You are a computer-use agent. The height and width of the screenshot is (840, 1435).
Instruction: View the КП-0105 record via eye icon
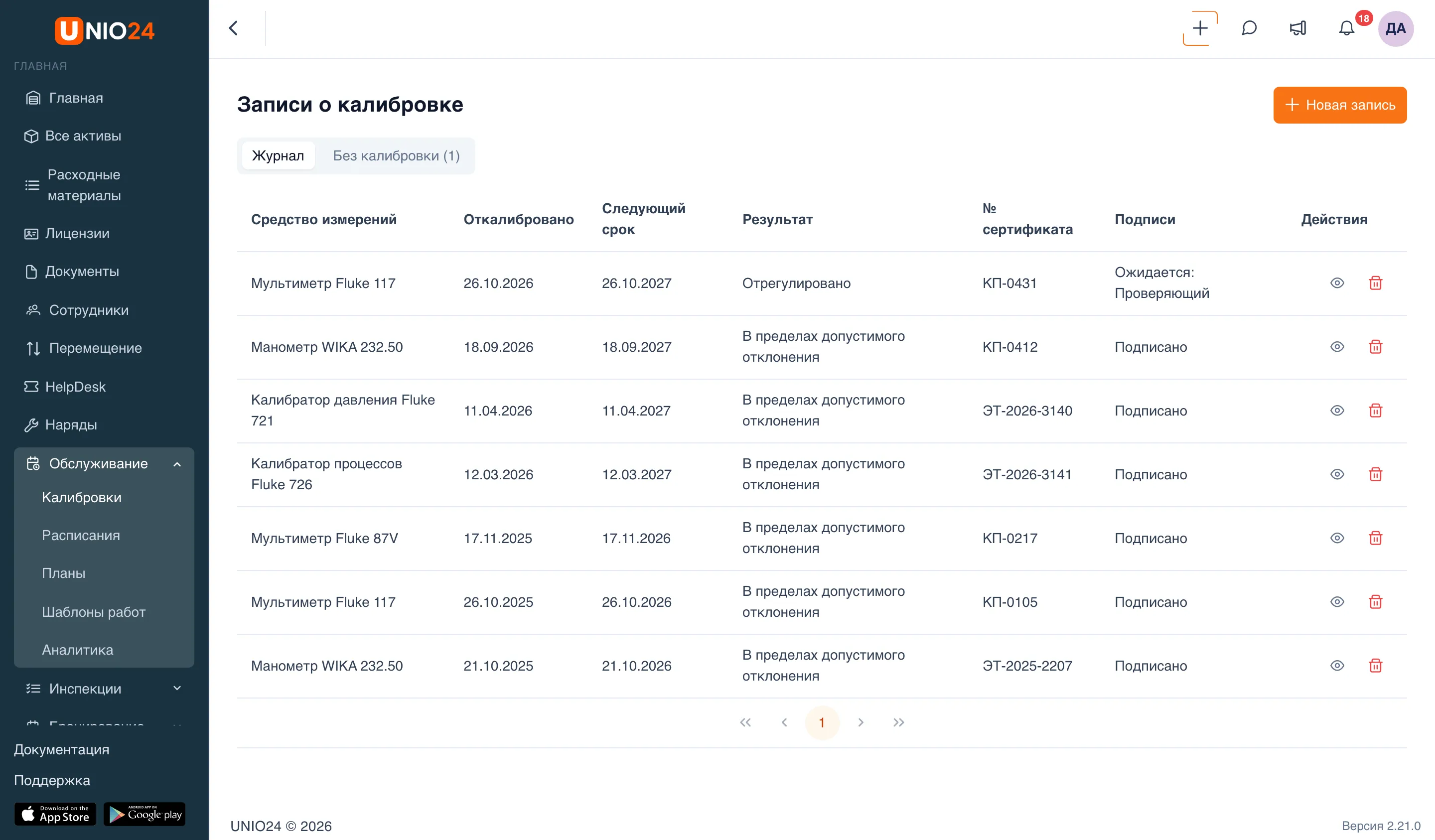pyautogui.click(x=1337, y=602)
